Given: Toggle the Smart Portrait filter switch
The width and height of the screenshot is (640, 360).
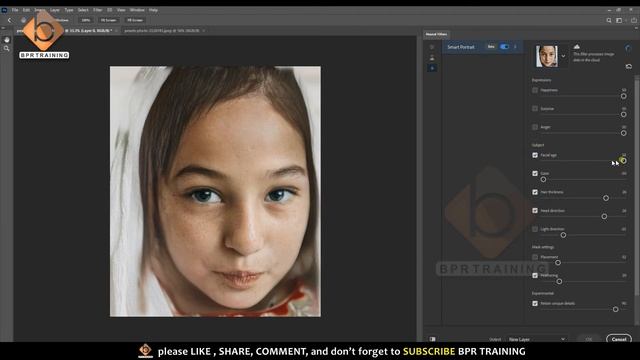Looking at the screenshot, I should point(504,47).
